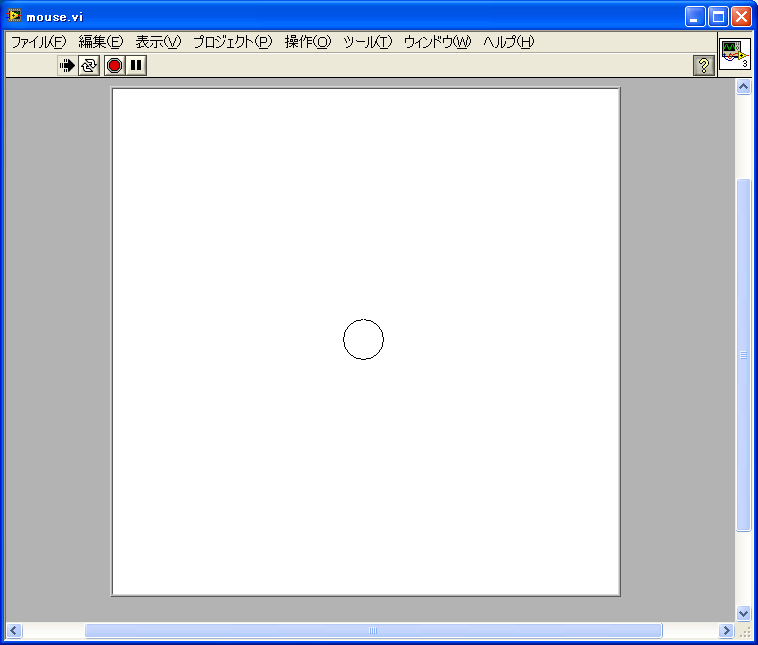Image resolution: width=758 pixels, height=645 pixels.
Task: Open the 操作(O) menu
Action: pos(307,42)
